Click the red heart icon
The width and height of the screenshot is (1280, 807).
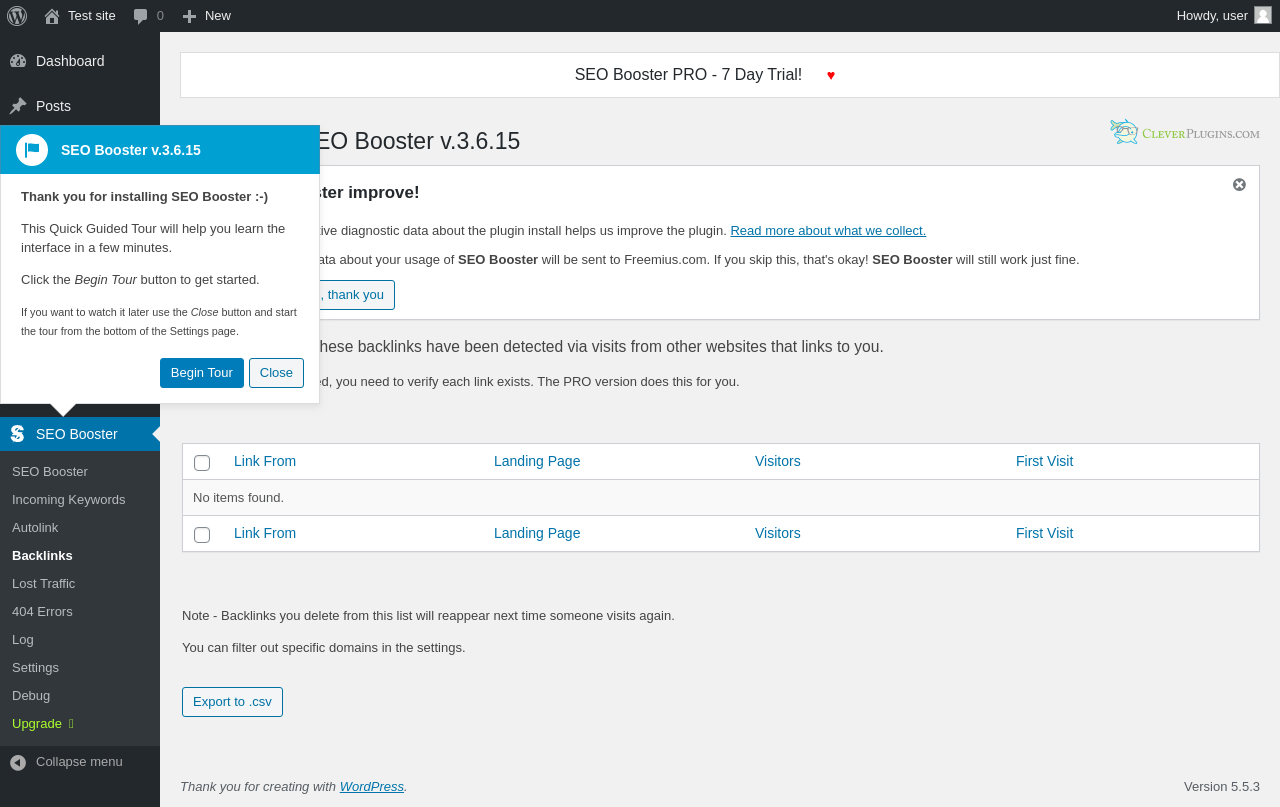coord(831,75)
